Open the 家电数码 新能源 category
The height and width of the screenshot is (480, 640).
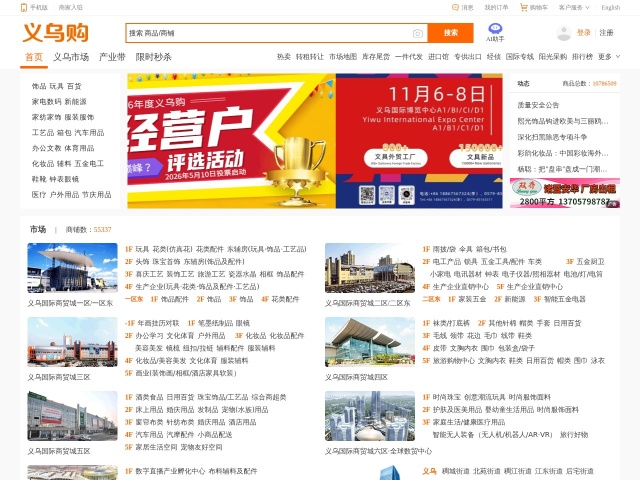[x=59, y=102]
